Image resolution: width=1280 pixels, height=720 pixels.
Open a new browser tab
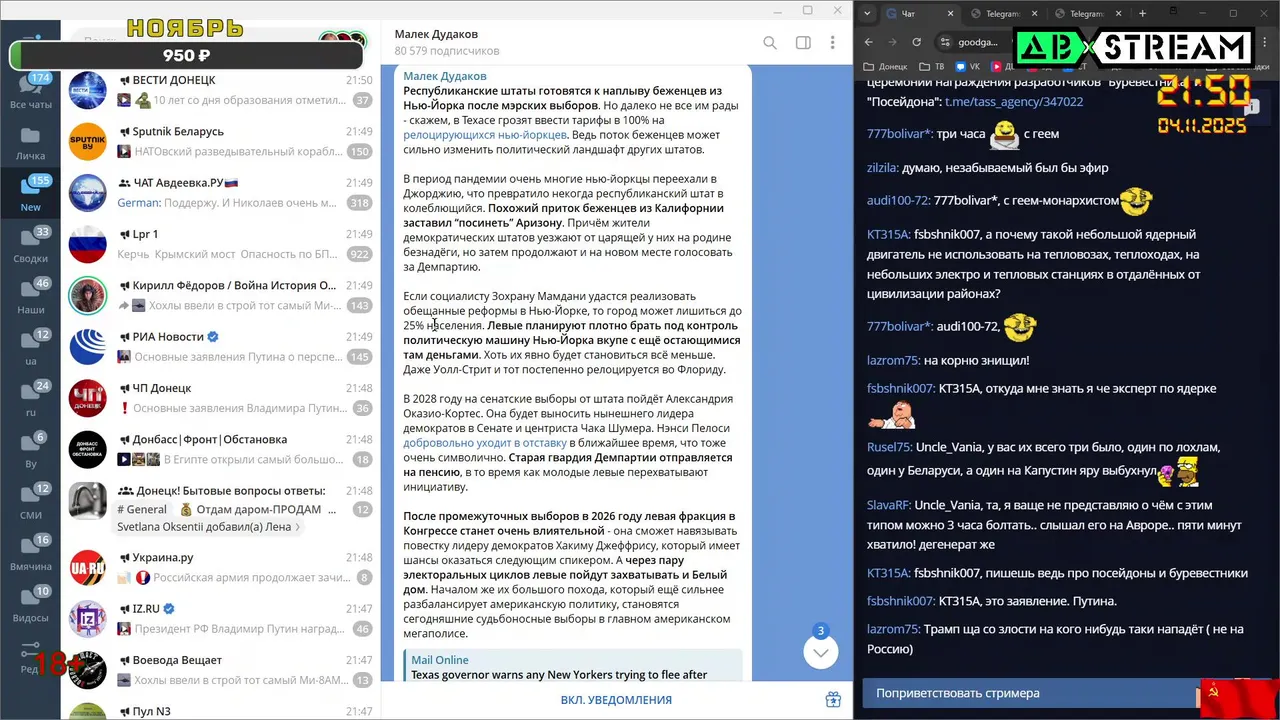coord(1142,14)
